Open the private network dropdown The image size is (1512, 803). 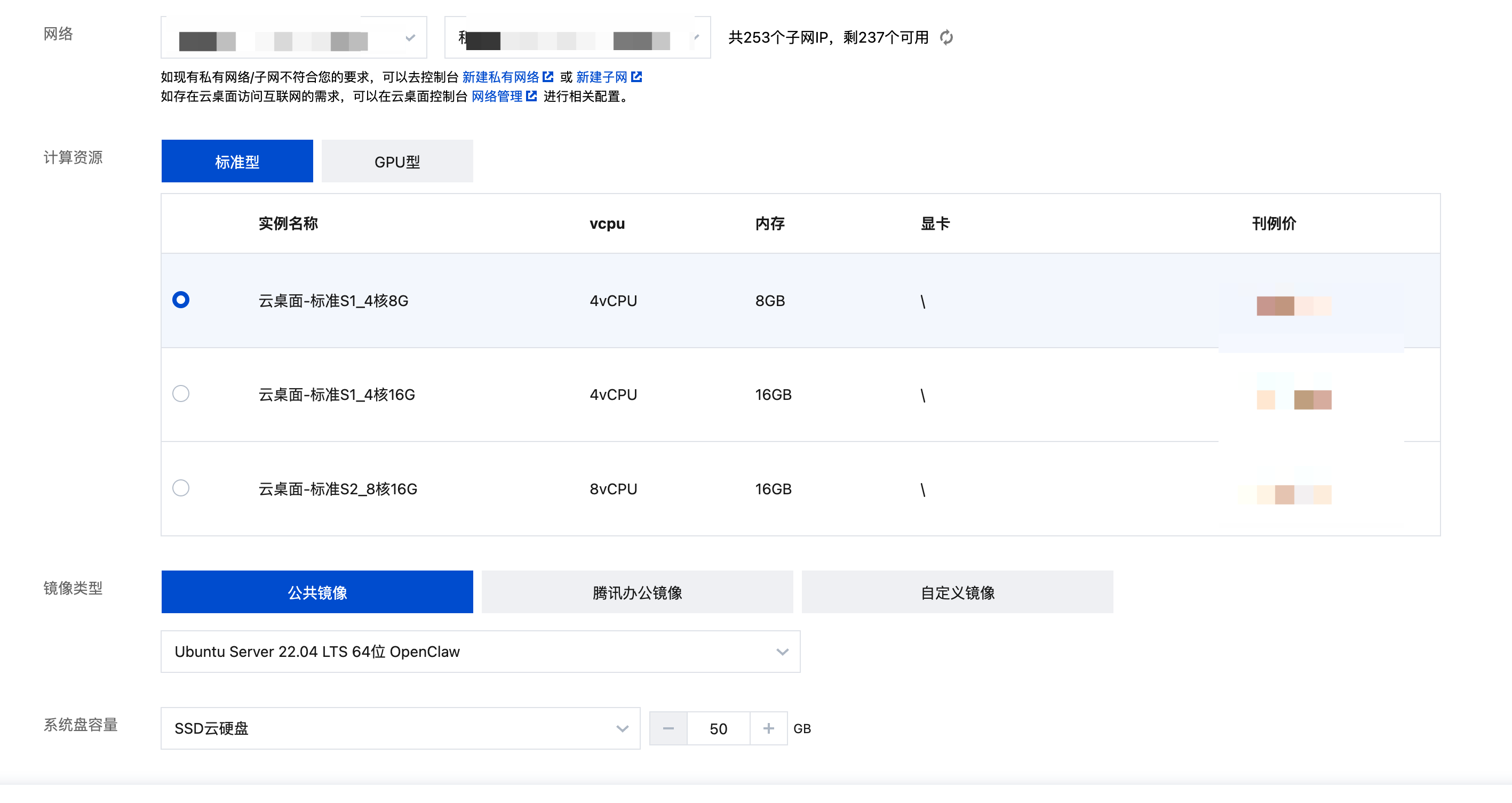[293, 37]
